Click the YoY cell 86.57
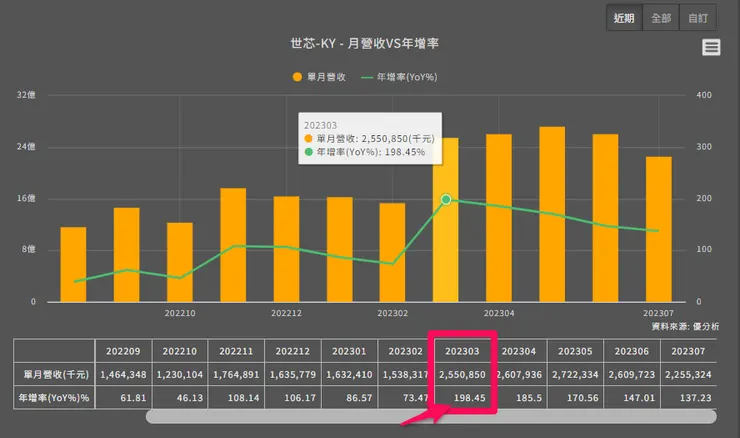The image size is (740, 438). [x=349, y=397]
